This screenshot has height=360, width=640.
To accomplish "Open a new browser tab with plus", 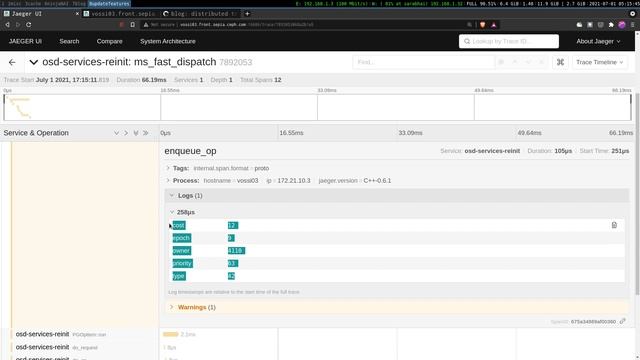I will (x=247, y=13).
